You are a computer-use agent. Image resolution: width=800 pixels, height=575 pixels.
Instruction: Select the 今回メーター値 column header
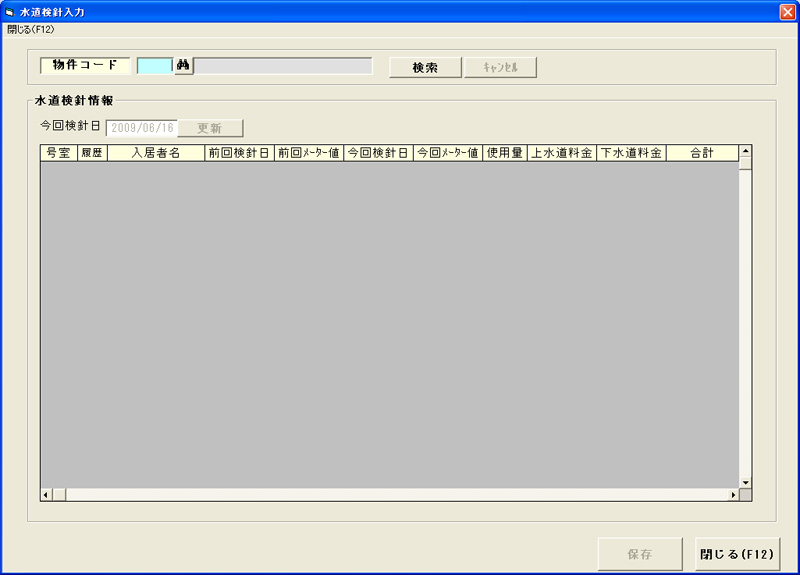tap(448, 153)
